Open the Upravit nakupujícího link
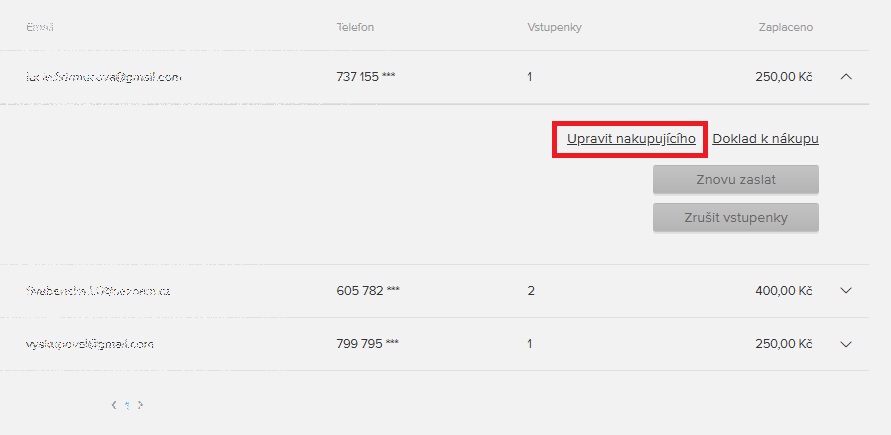 (631, 139)
